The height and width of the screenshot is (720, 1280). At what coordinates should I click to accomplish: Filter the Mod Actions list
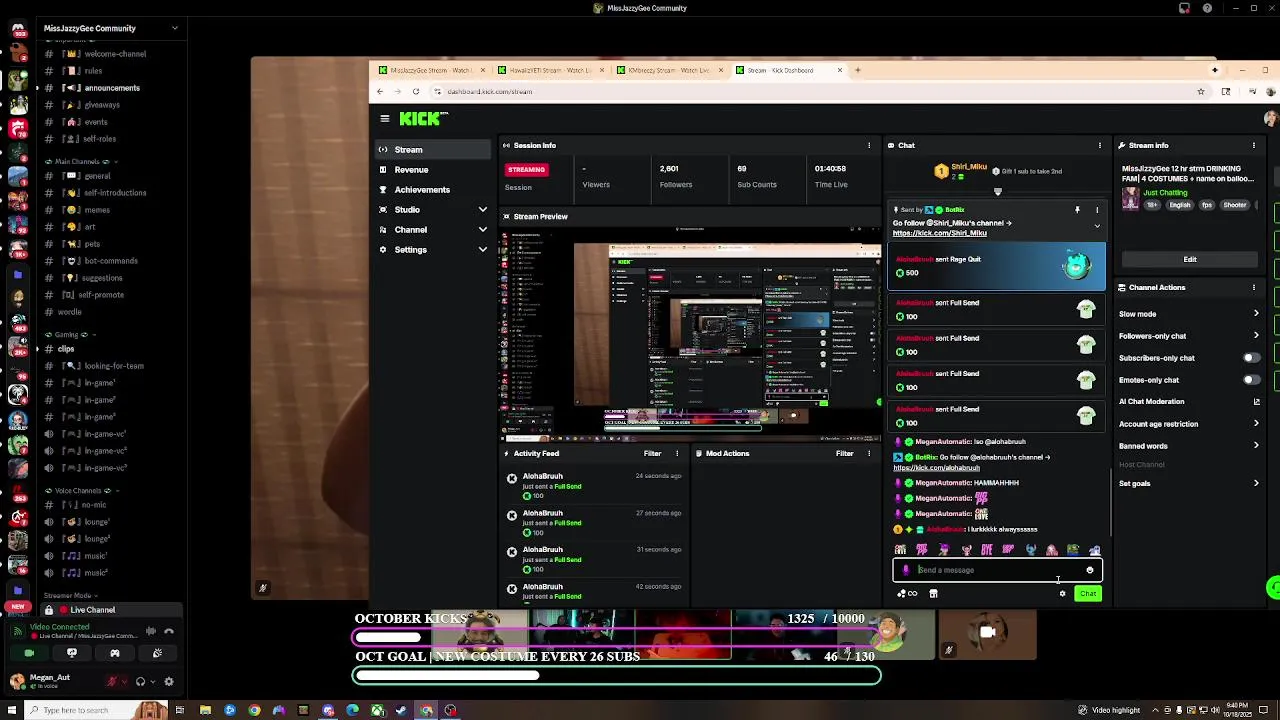(x=844, y=453)
